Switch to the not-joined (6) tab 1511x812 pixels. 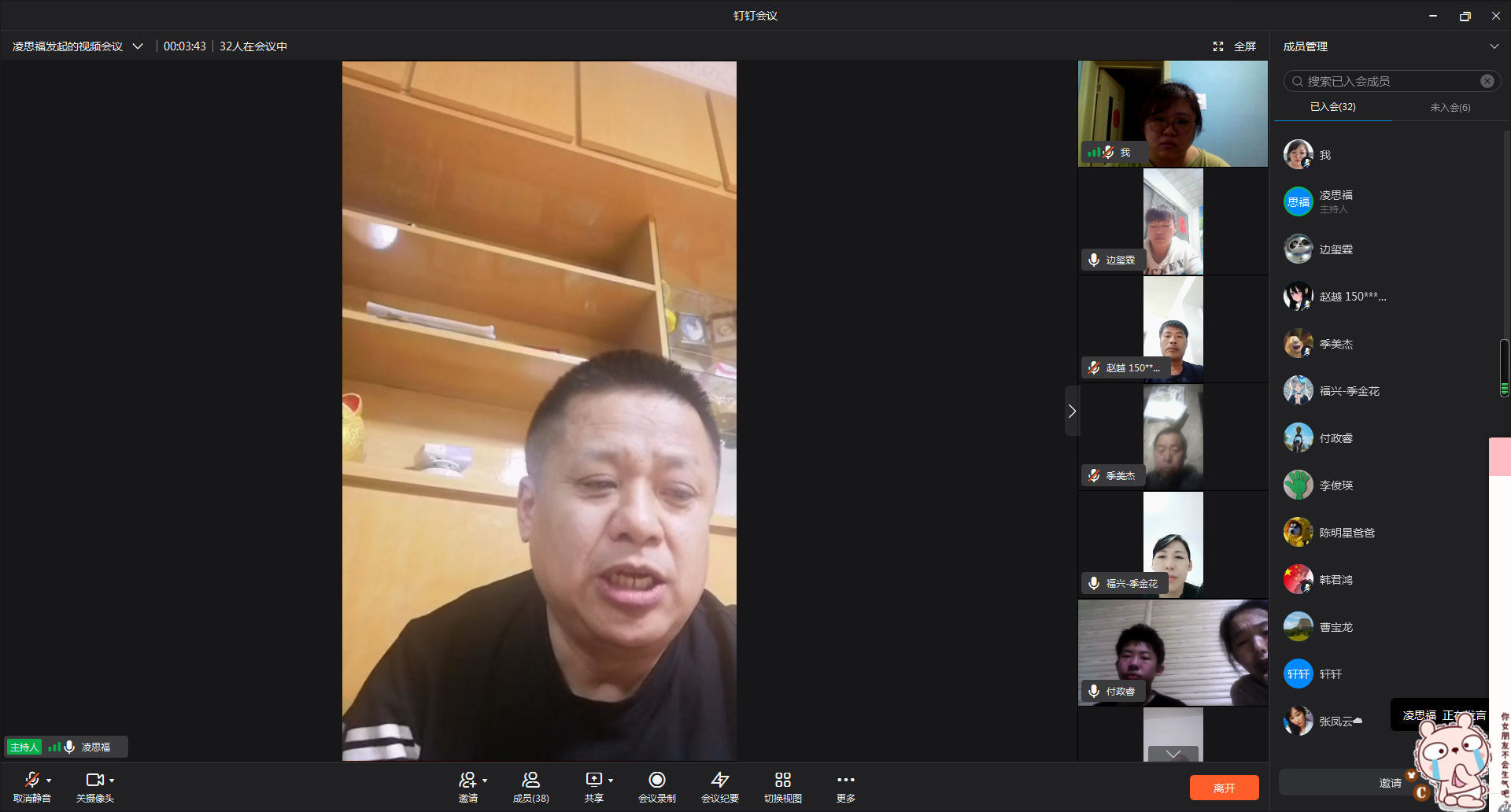[1450, 107]
